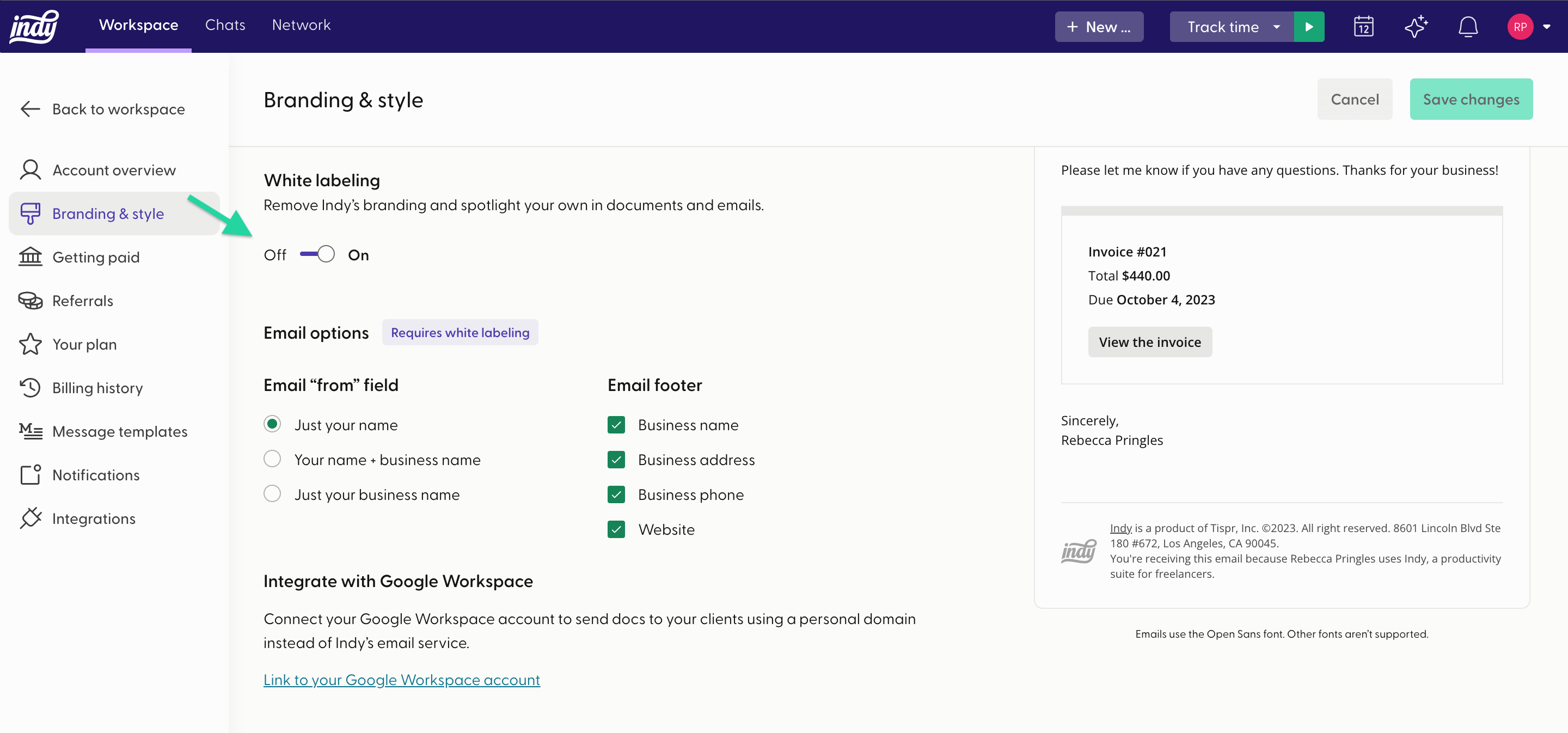Screen dimensions: 1568x733
Task: Select 'Your name + business name' radio option
Action: tap(272, 459)
